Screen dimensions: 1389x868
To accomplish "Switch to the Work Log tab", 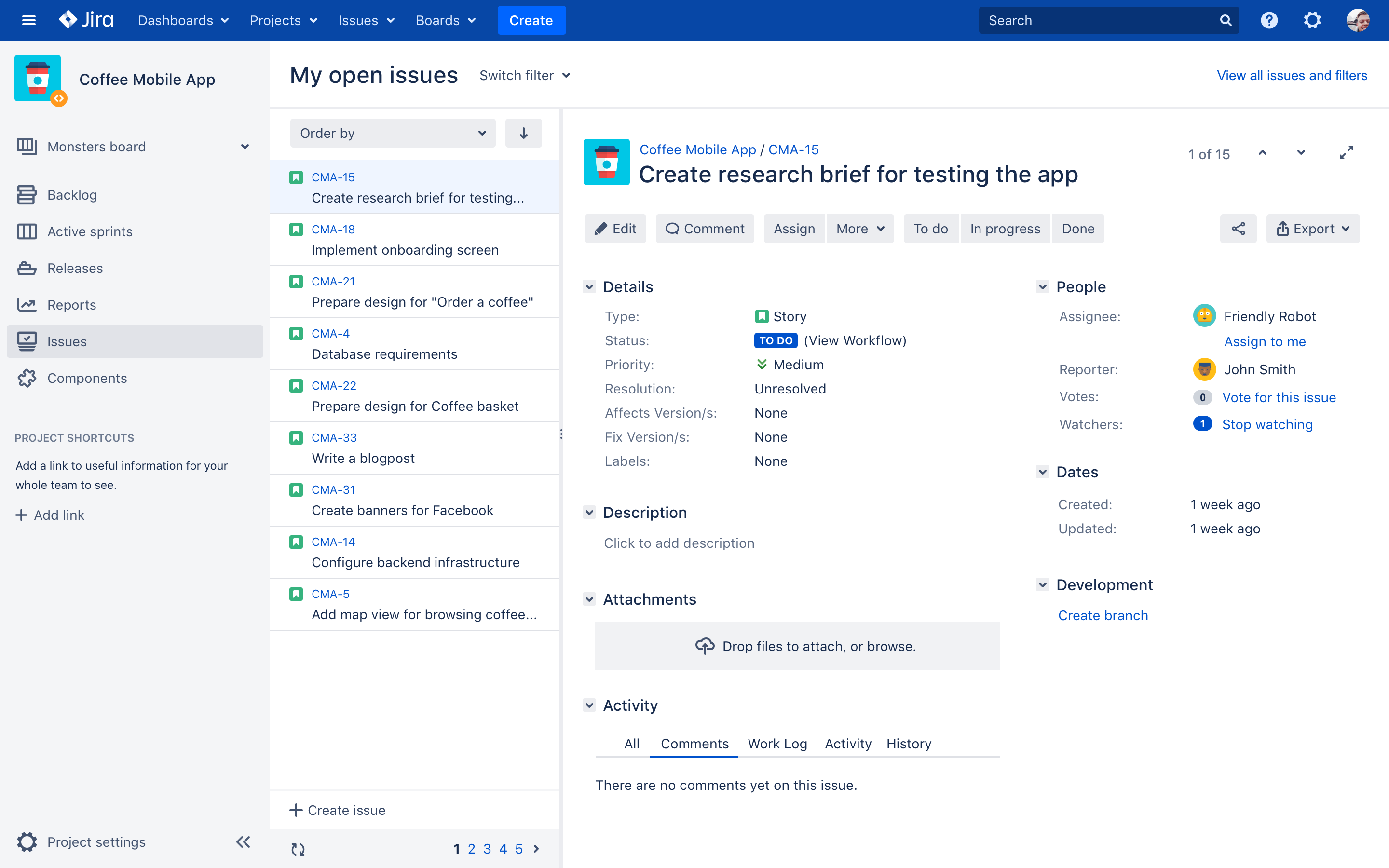I will point(777,743).
